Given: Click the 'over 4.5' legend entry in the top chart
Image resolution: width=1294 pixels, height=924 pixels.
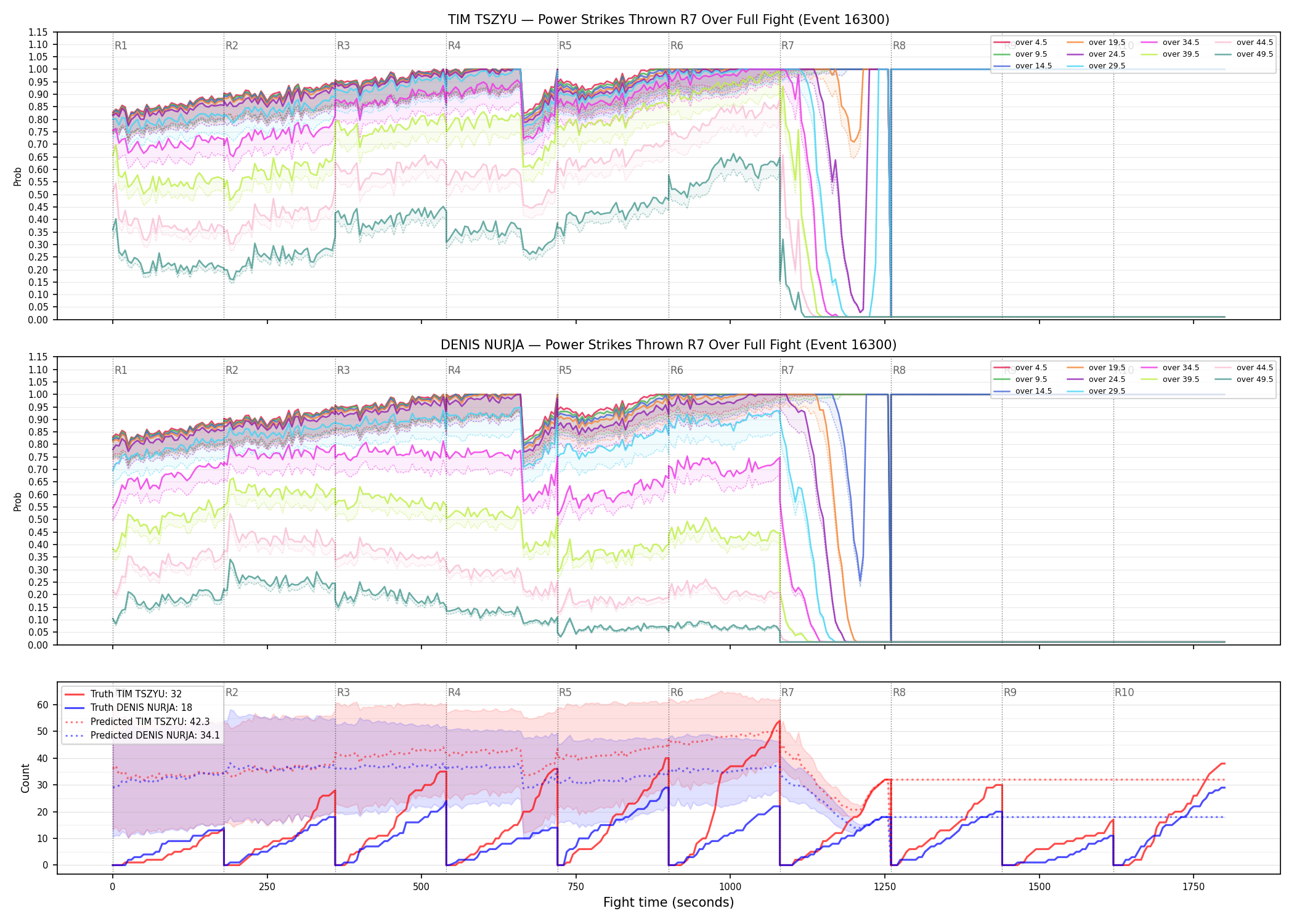Looking at the screenshot, I should (x=1020, y=43).
